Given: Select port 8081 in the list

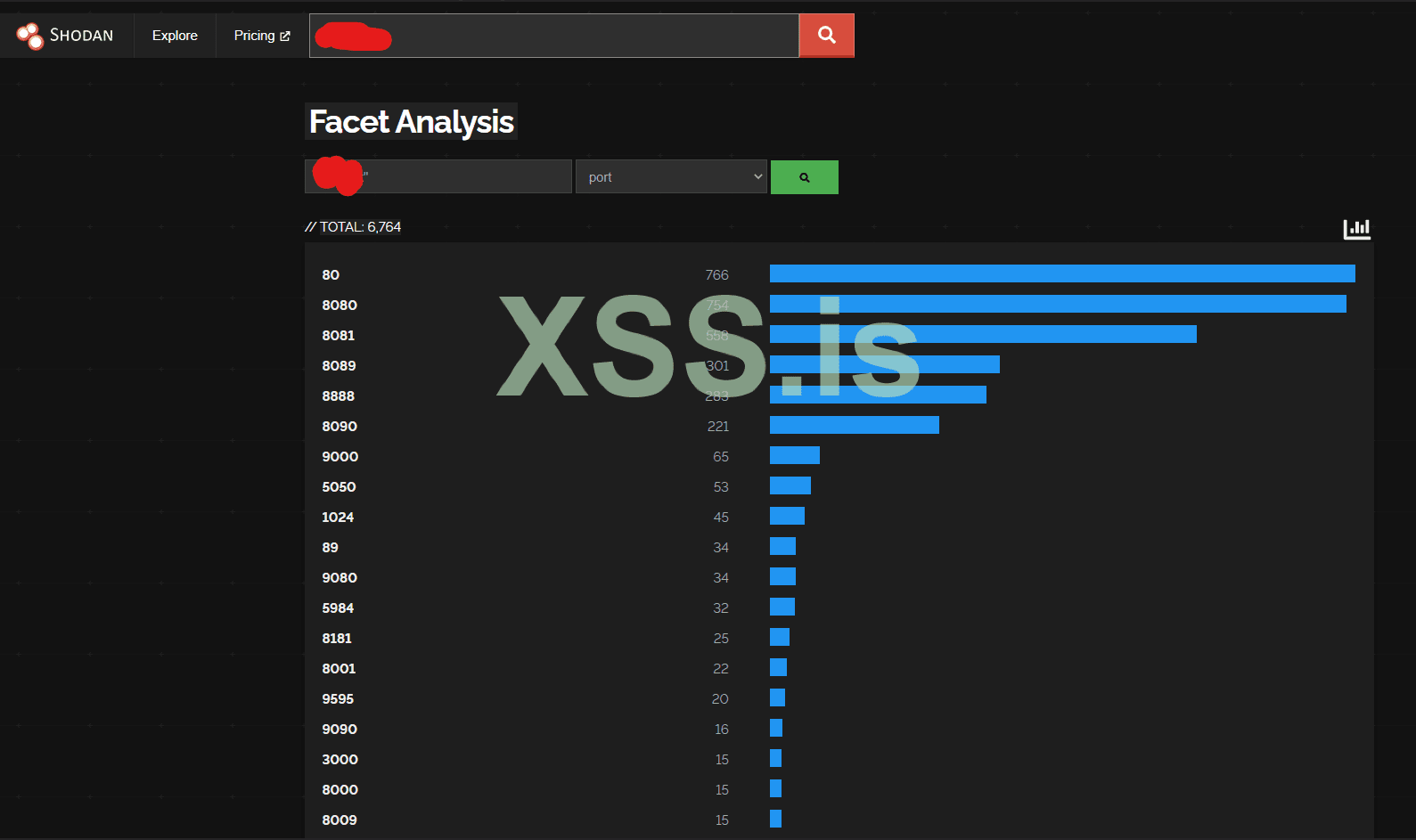Looking at the screenshot, I should coord(339,335).
